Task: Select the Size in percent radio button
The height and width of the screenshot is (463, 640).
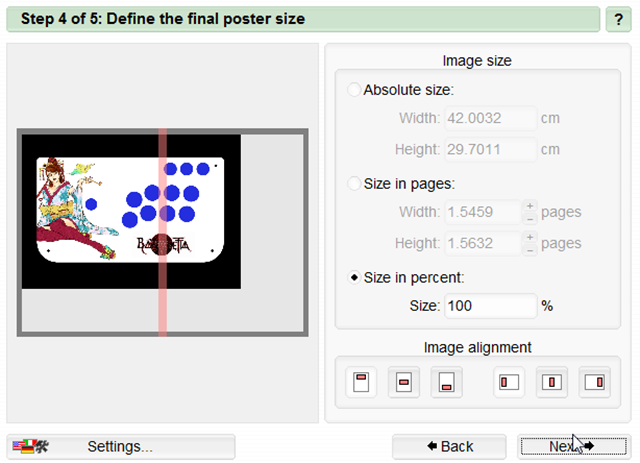Action: [x=353, y=277]
